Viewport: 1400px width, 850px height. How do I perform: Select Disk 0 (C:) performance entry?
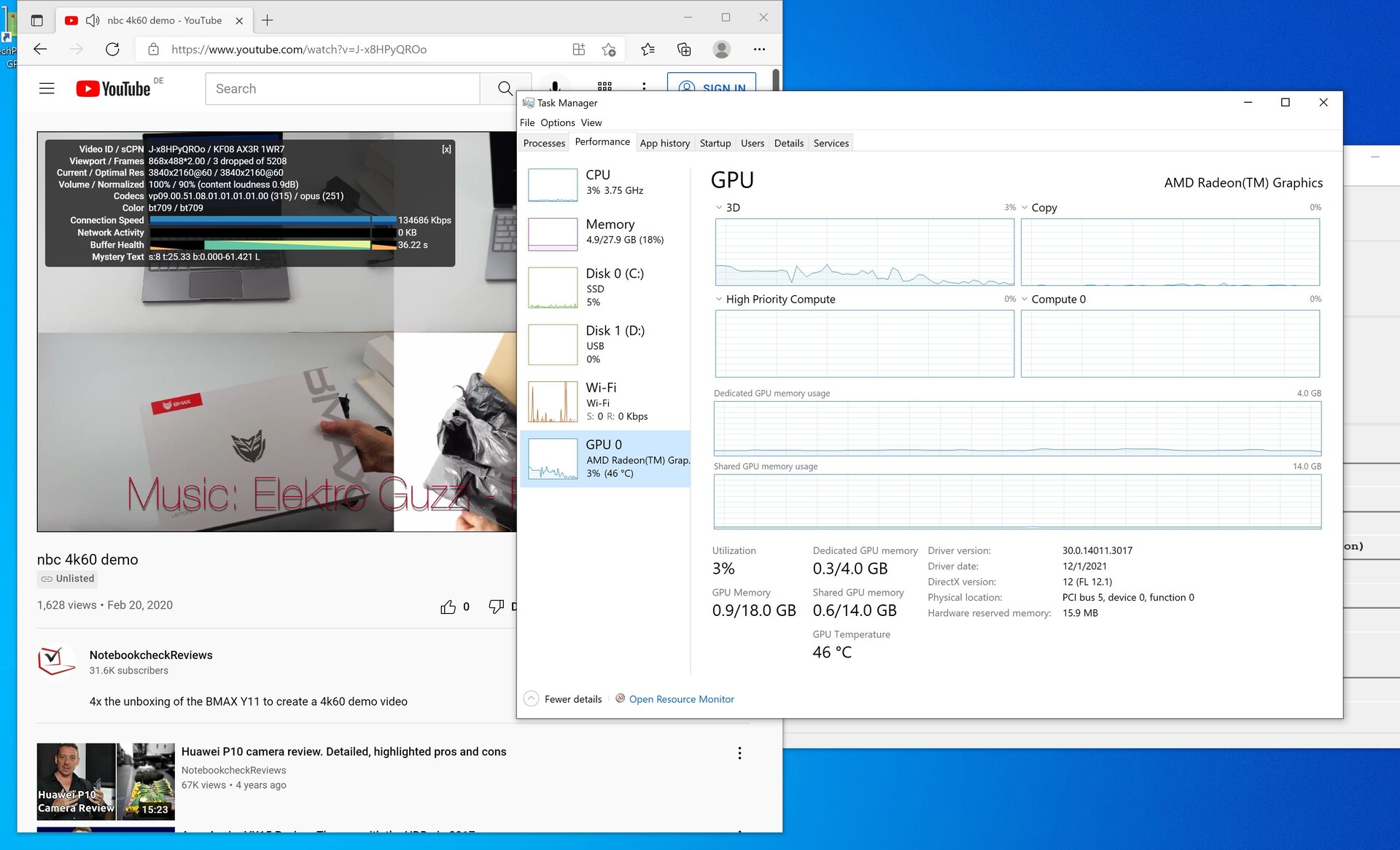point(605,286)
